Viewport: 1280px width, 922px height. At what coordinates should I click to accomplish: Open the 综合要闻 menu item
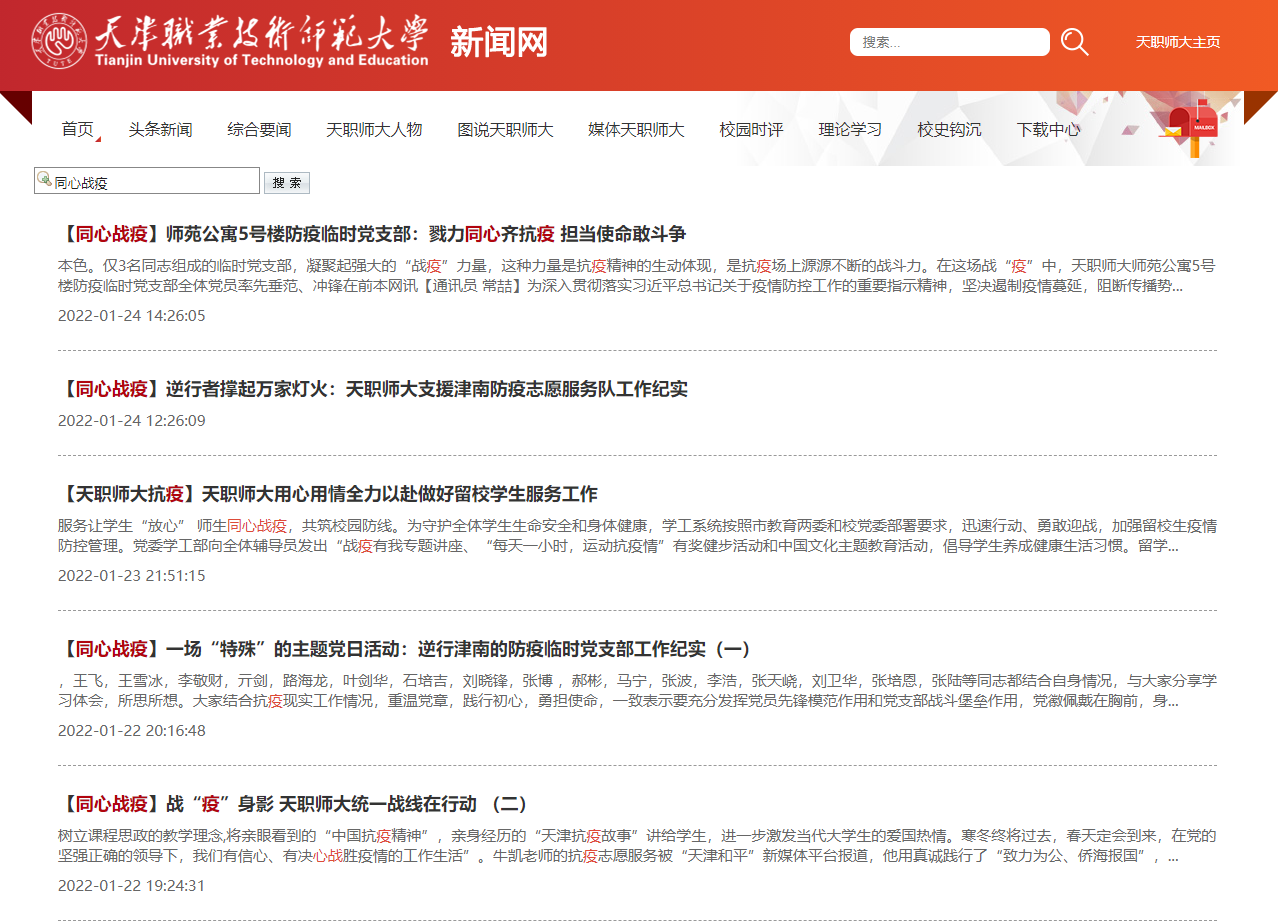pyautogui.click(x=259, y=129)
